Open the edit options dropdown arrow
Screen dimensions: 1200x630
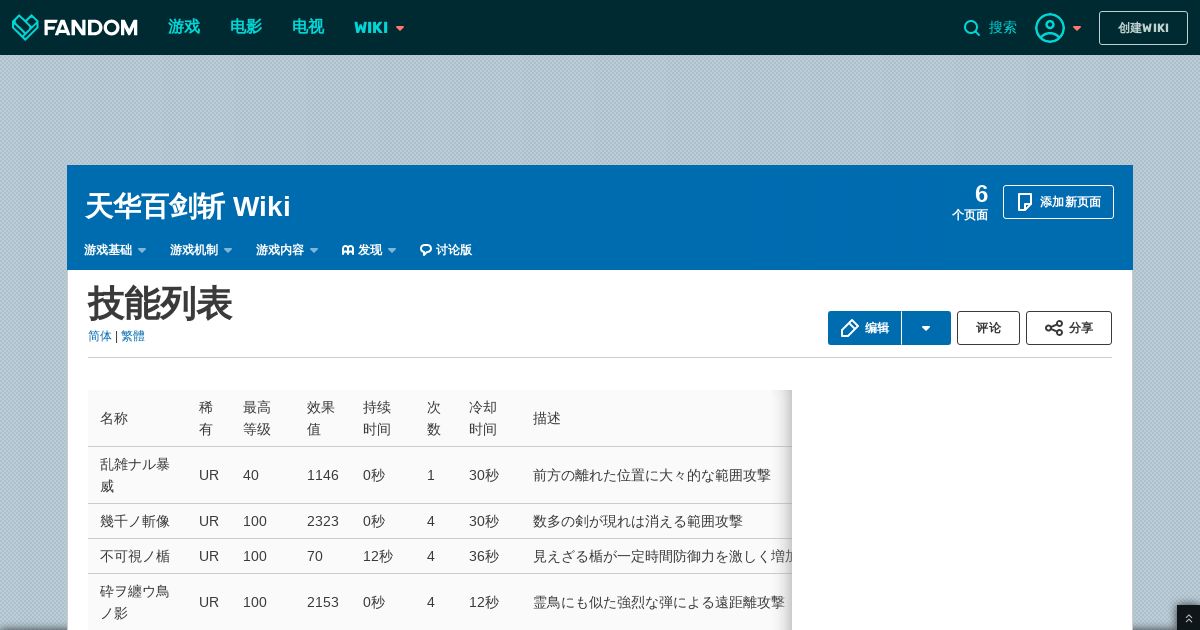(926, 328)
